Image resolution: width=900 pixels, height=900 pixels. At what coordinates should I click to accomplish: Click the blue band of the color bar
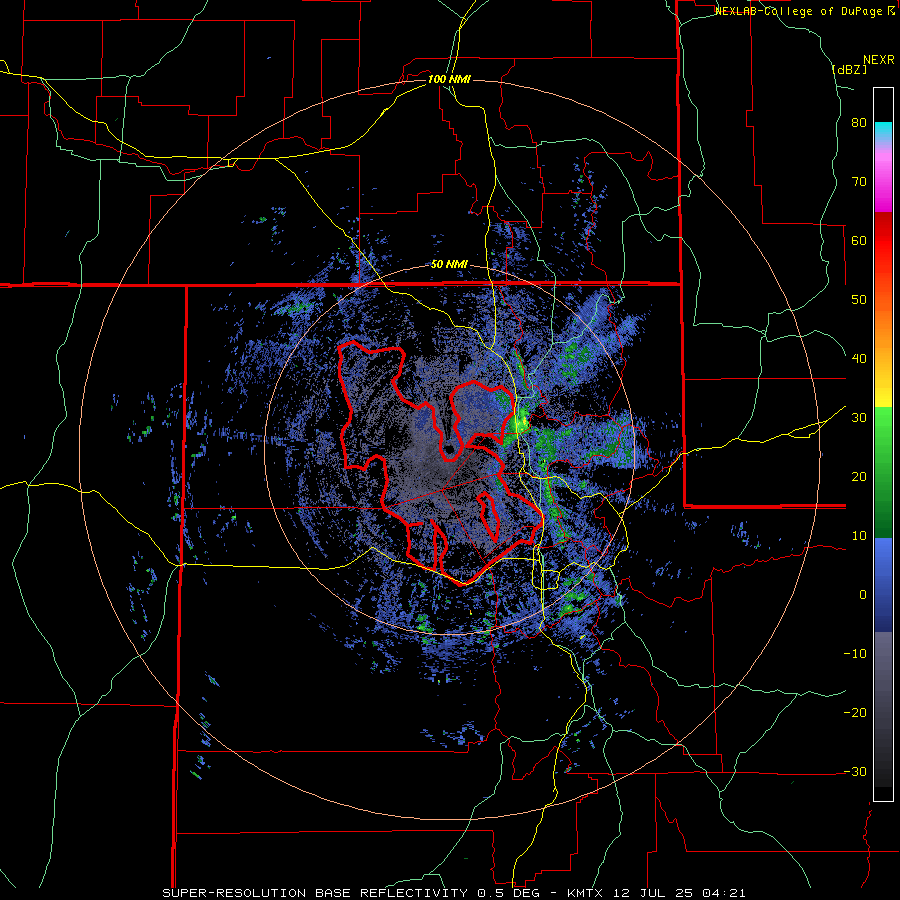pyautogui.click(x=883, y=584)
